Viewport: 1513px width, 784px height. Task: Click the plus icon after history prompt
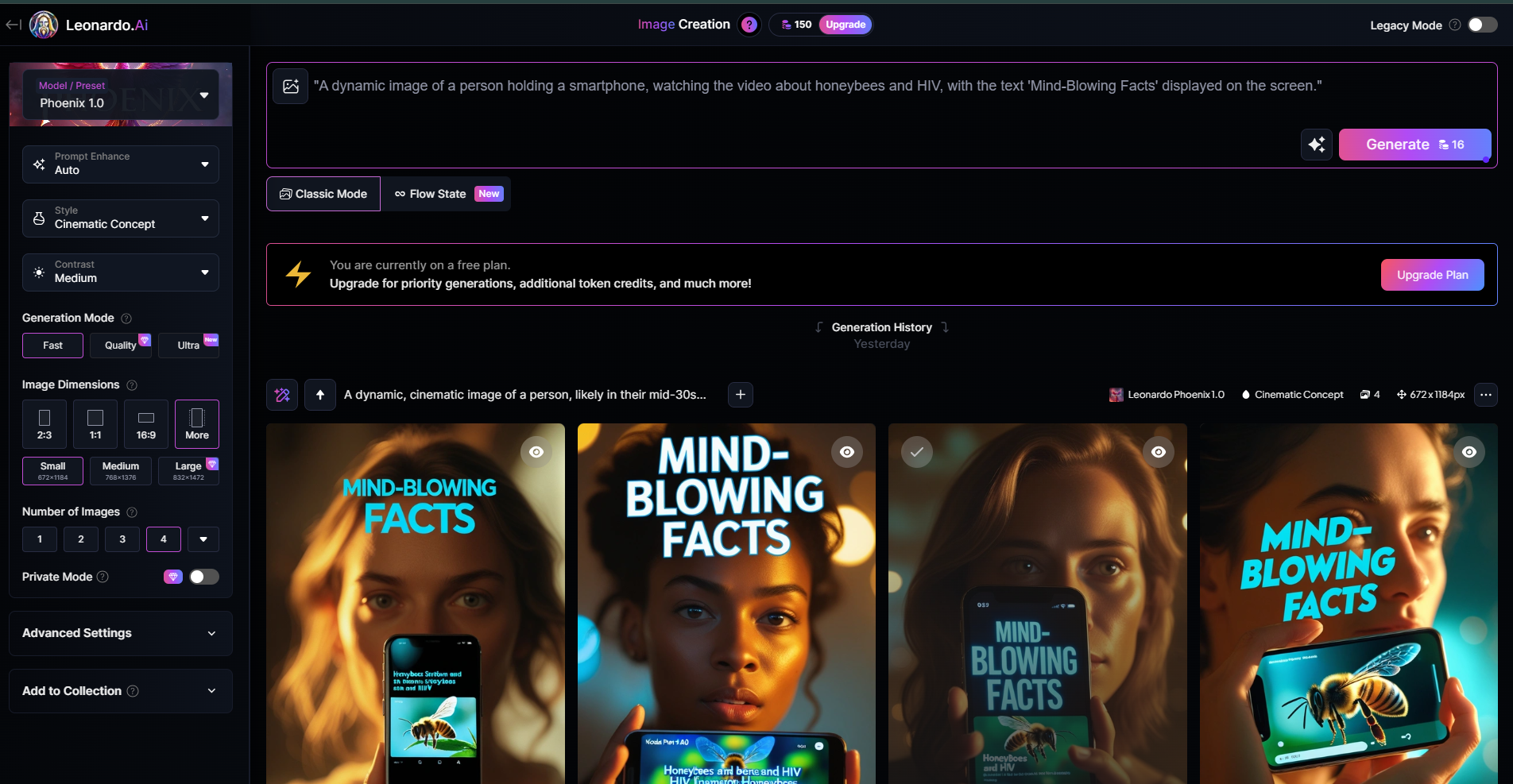(x=741, y=395)
